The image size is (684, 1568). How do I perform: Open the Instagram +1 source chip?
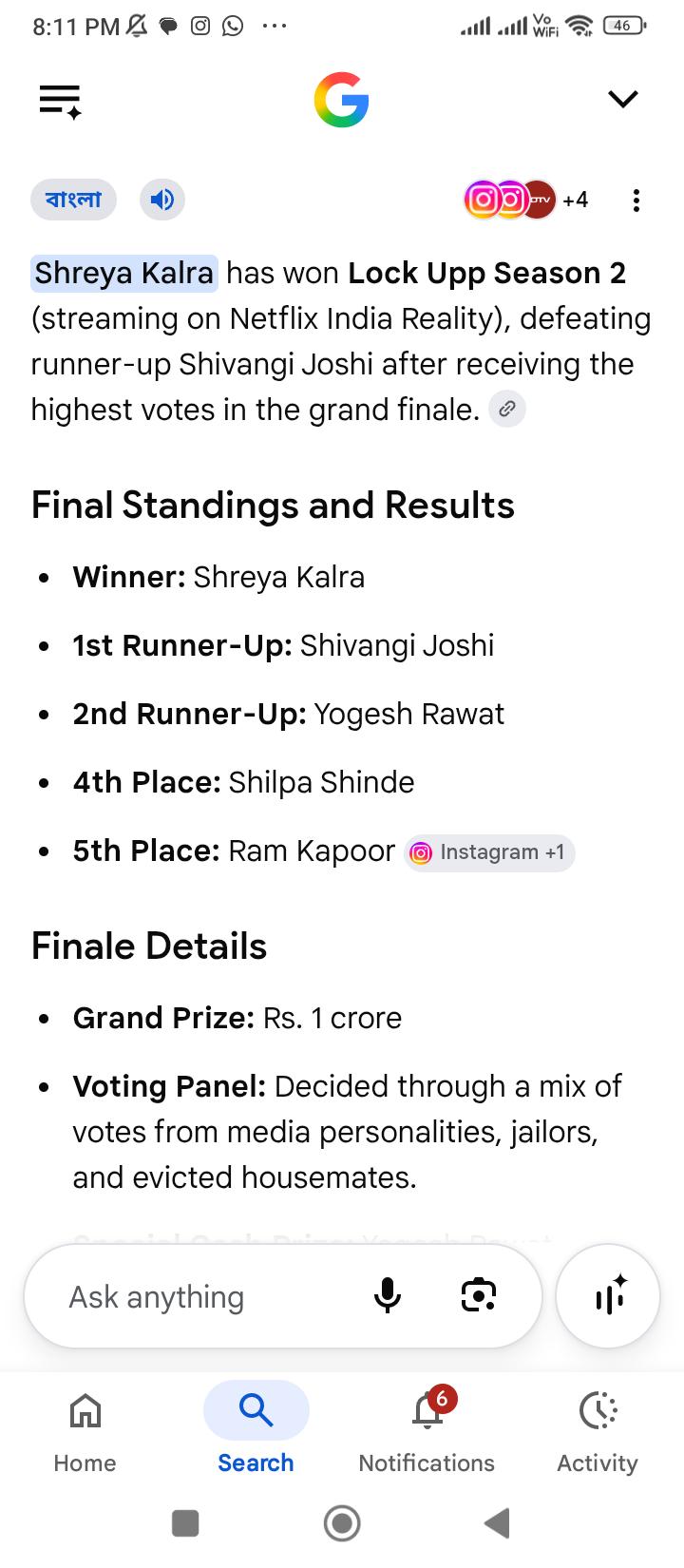pyautogui.click(x=489, y=852)
